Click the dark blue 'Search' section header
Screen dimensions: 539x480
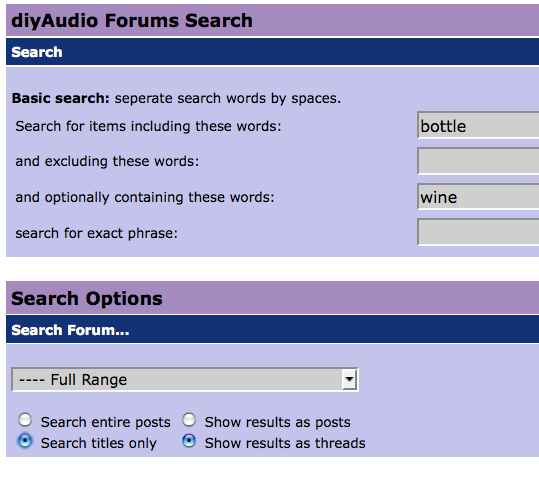[x=273, y=52]
